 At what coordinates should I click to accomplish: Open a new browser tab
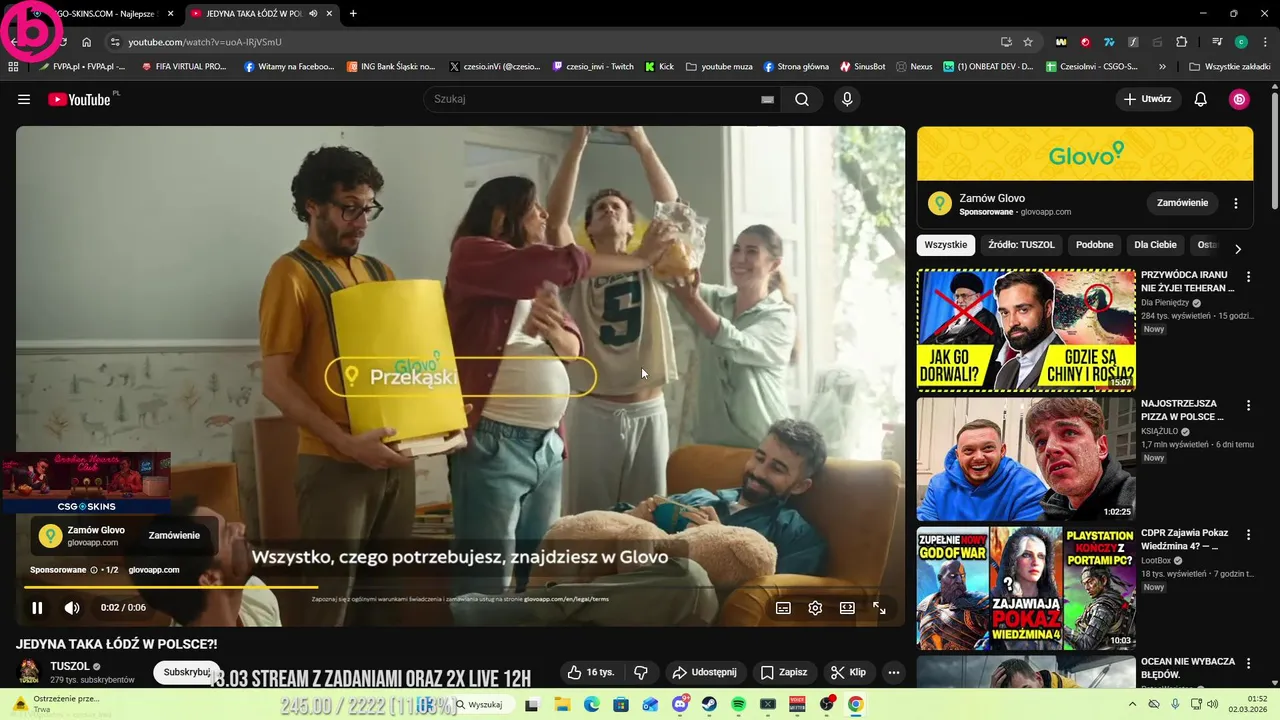(353, 14)
